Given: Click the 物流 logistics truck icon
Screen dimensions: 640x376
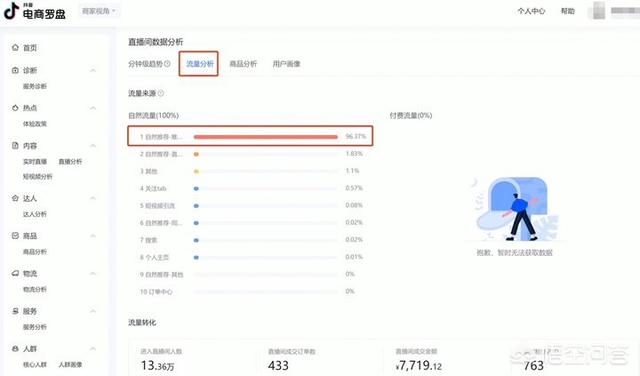Looking at the screenshot, I should click(15, 273).
